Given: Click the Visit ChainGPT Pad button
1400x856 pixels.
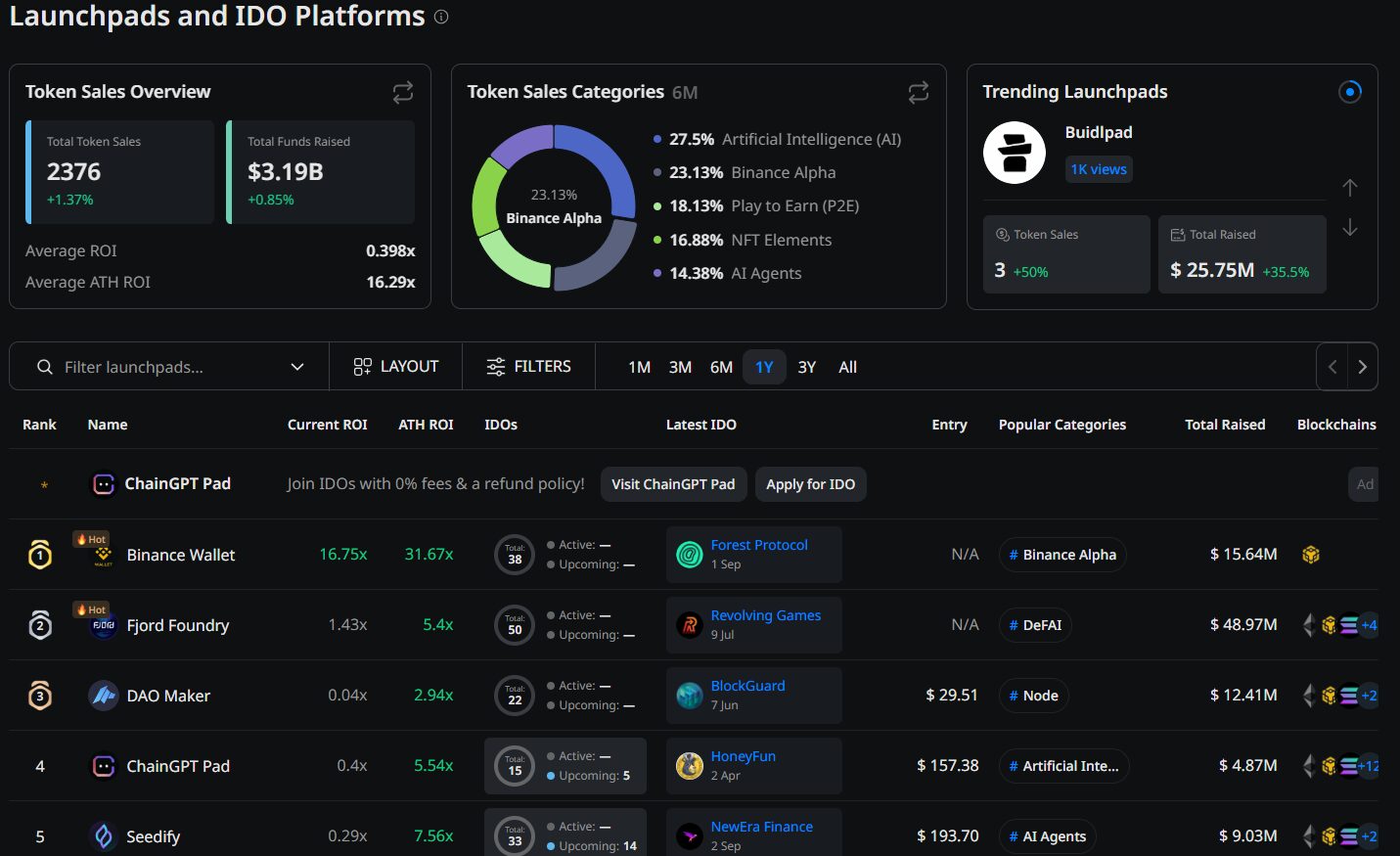Looking at the screenshot, I should click(673, 484).
